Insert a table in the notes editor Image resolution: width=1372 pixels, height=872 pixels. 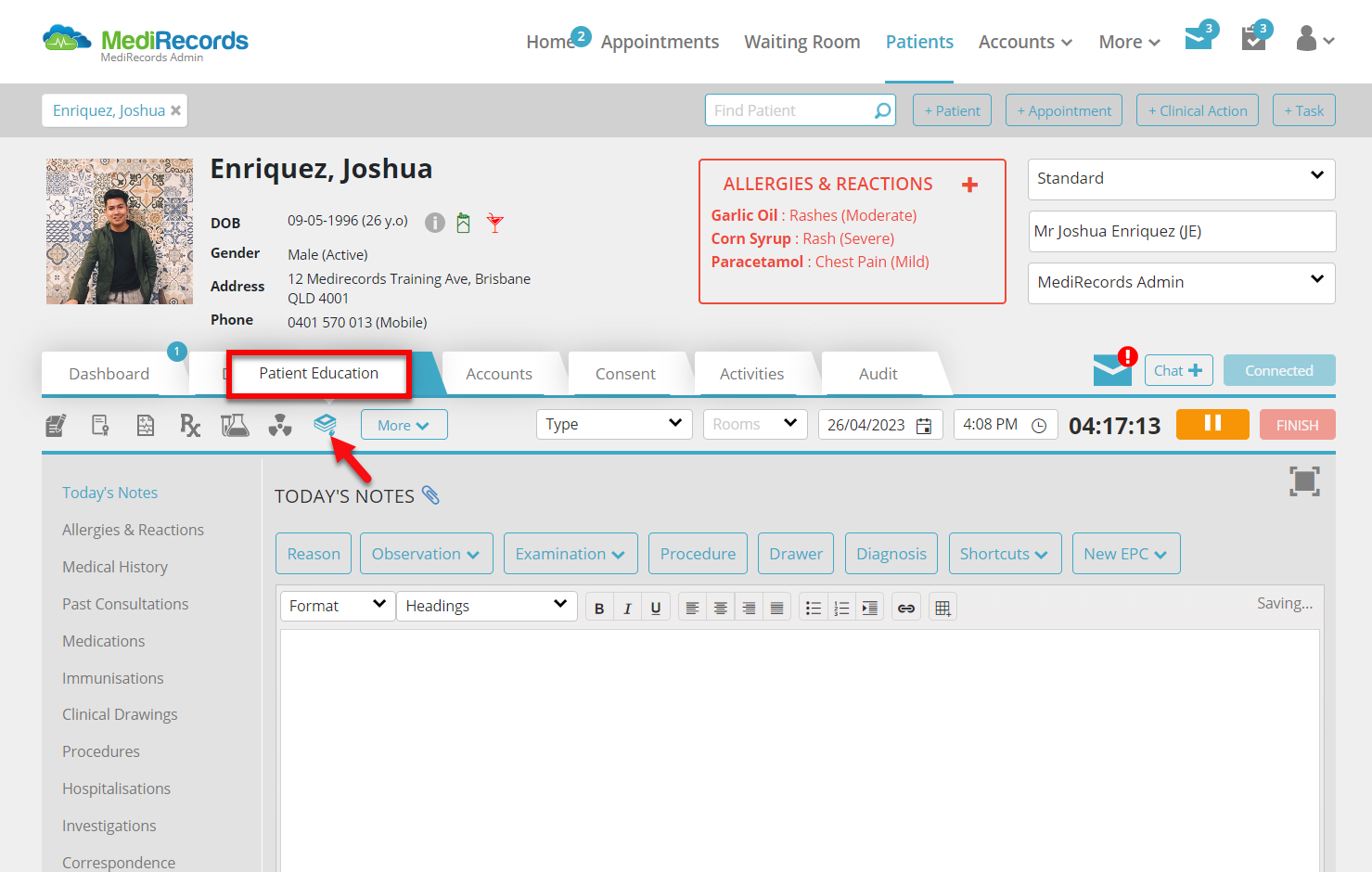coord(942,608)
